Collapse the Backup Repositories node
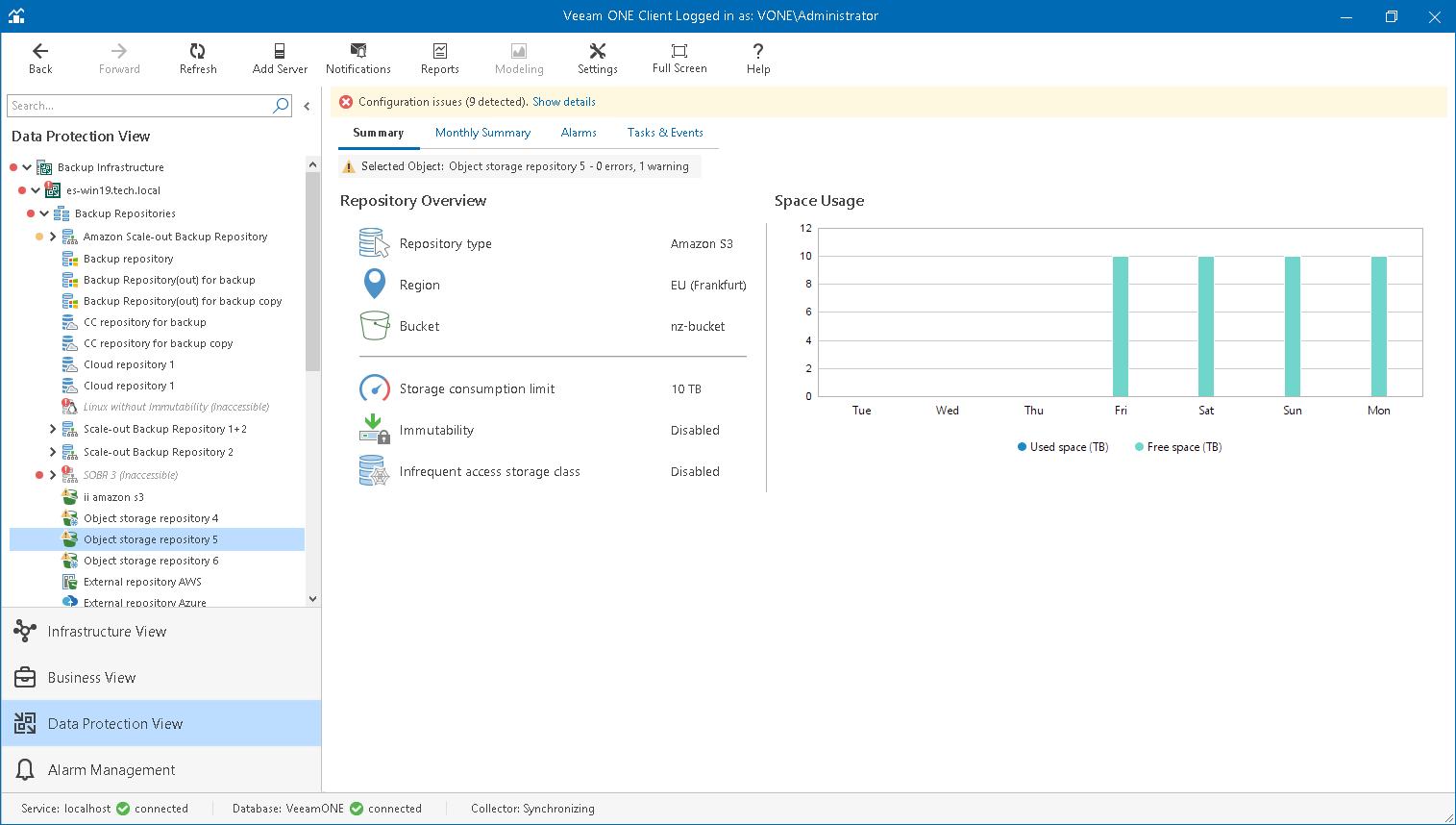This screenshot has height=825, width=1456. tap(44, 213)
